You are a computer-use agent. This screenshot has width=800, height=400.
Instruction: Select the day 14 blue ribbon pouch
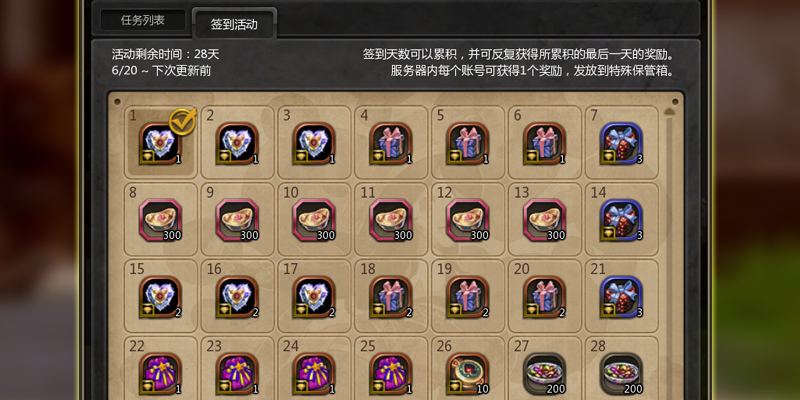pos(621,220)
